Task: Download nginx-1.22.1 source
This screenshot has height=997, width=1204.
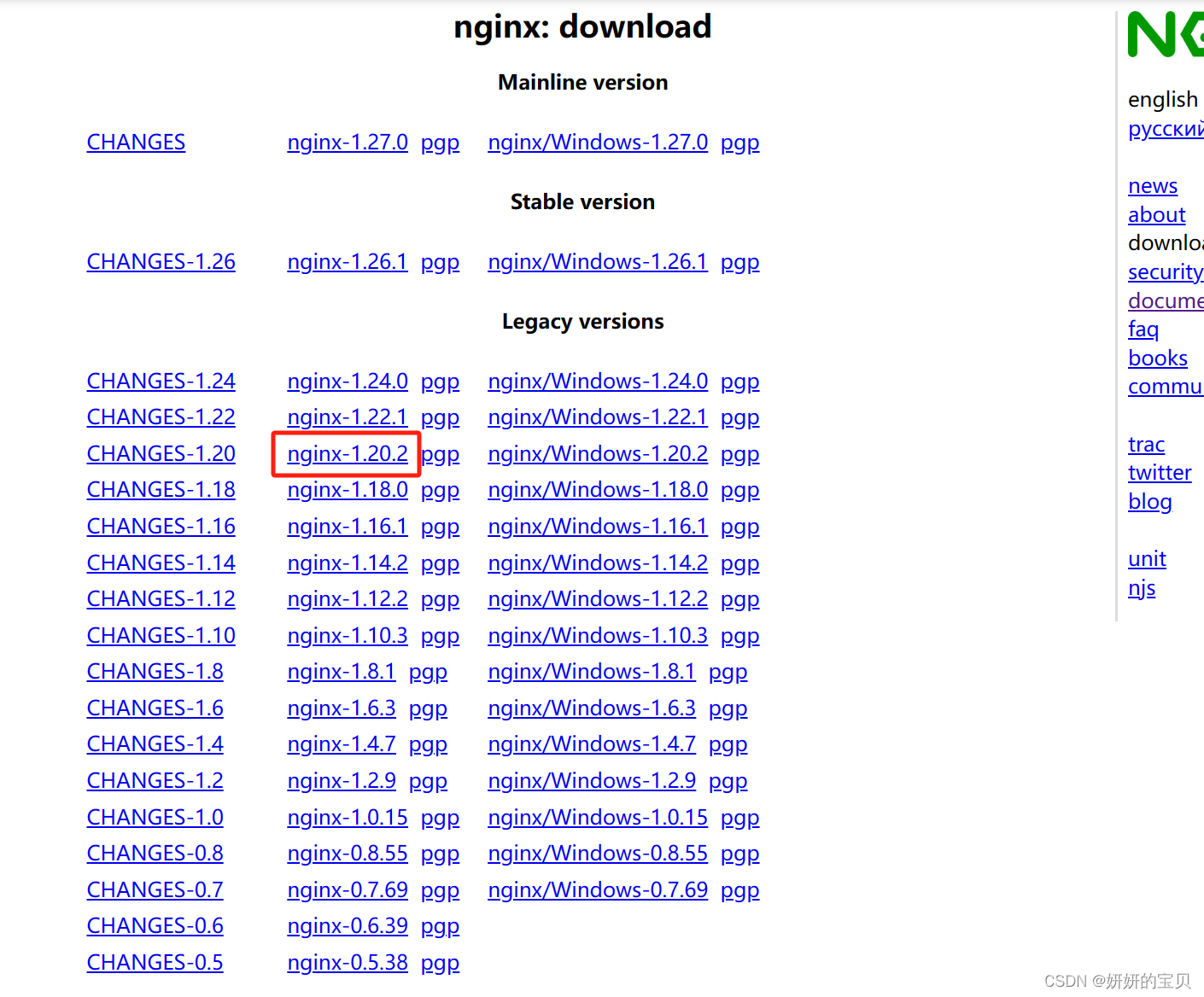Action: tap(348, 417)
